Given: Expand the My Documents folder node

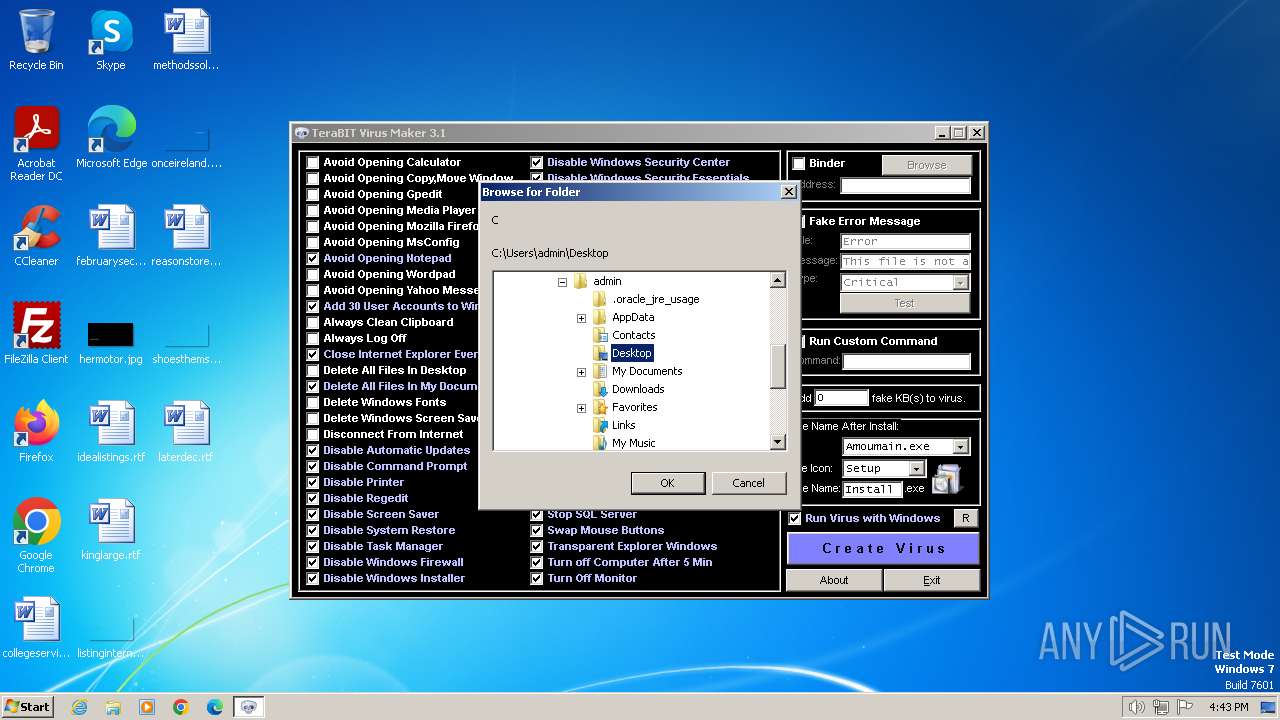Looking at the screenshot, I should point(581,372).
